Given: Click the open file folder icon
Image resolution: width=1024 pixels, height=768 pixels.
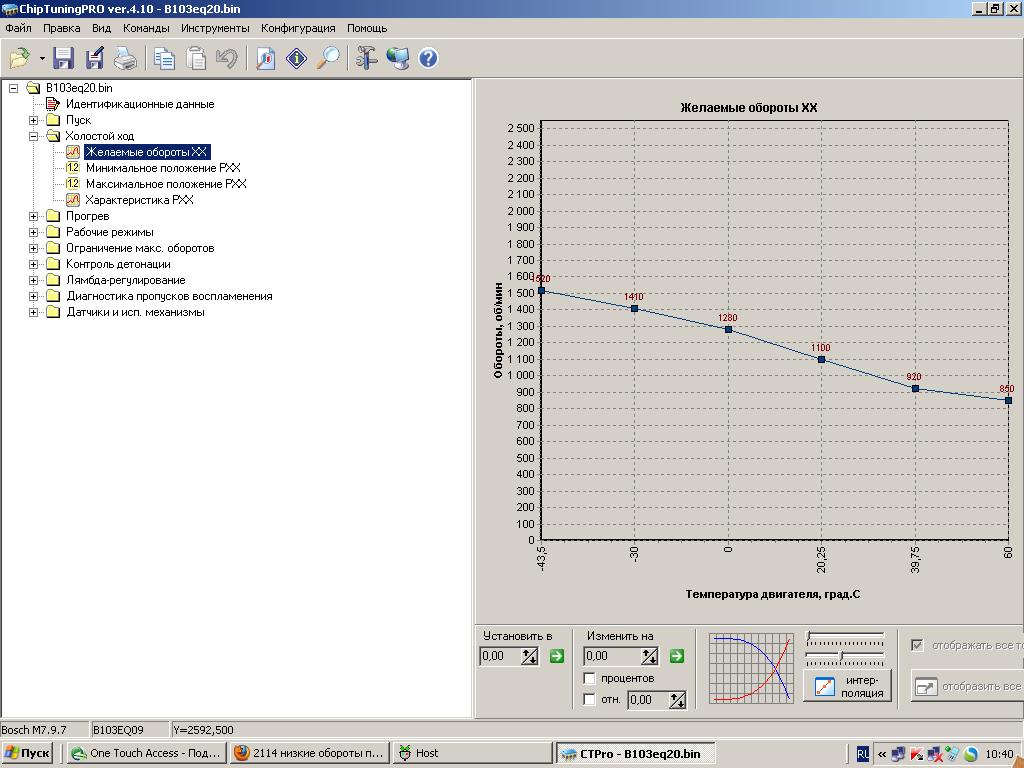Looking at the screenshot, I should [x=19, y=59].
